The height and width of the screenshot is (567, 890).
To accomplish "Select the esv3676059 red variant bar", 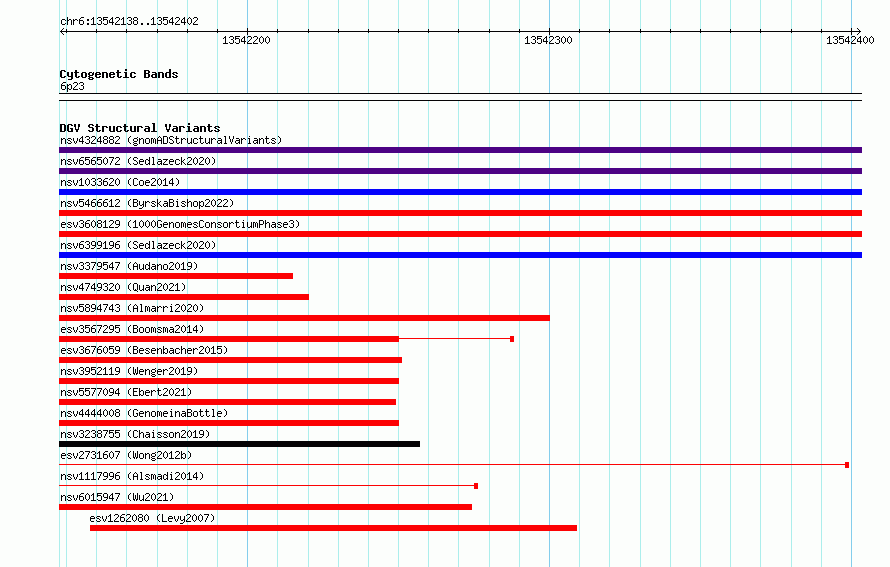I will click(230, 360).
